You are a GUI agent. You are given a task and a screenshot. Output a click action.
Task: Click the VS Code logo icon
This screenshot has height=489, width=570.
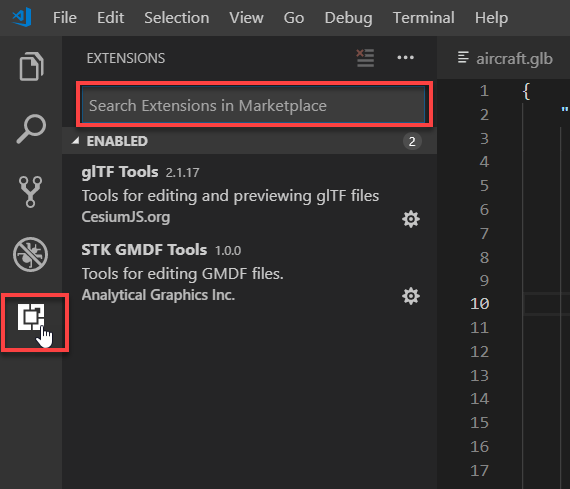point(22,17)
